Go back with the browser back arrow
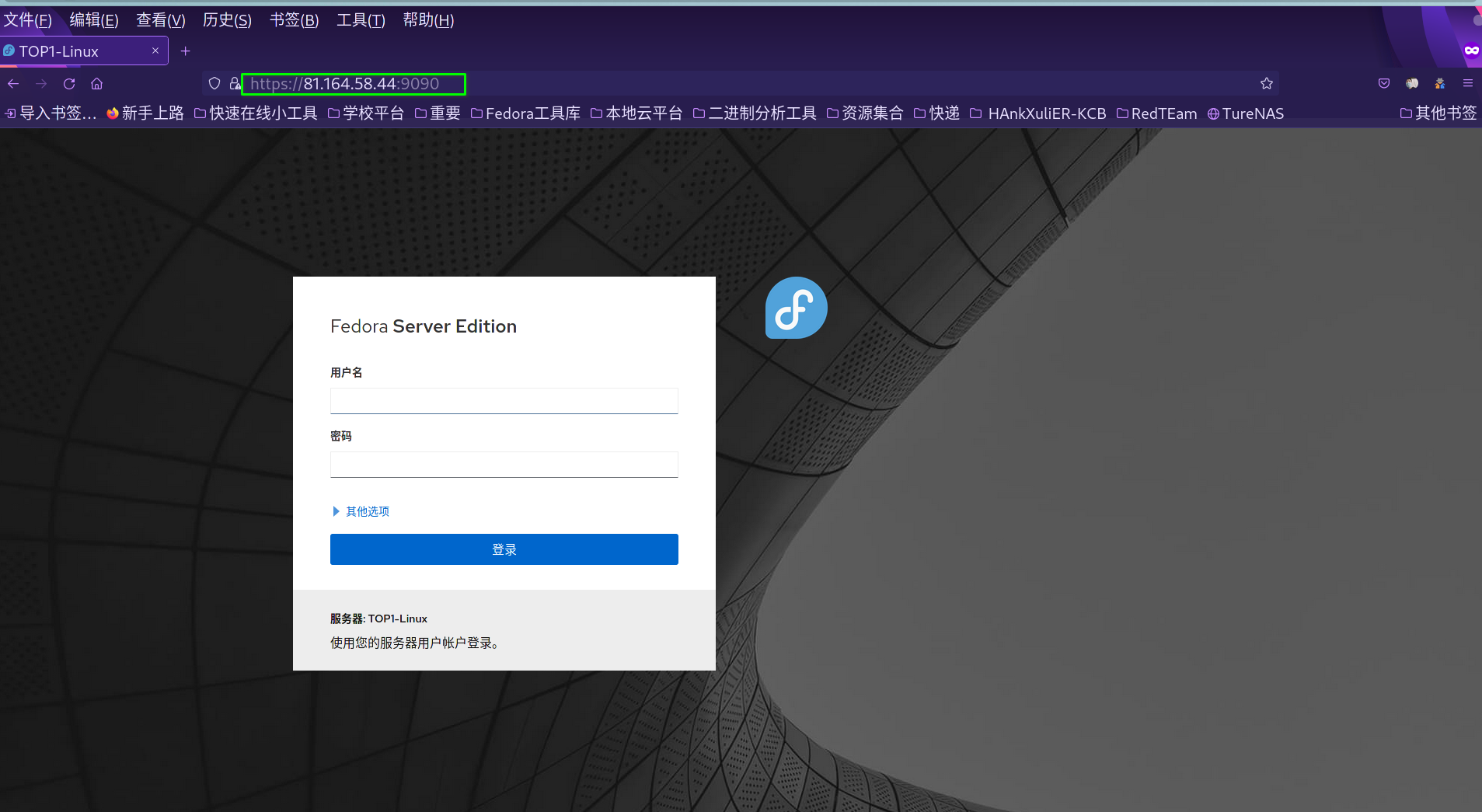 click(x=13, y=84)
